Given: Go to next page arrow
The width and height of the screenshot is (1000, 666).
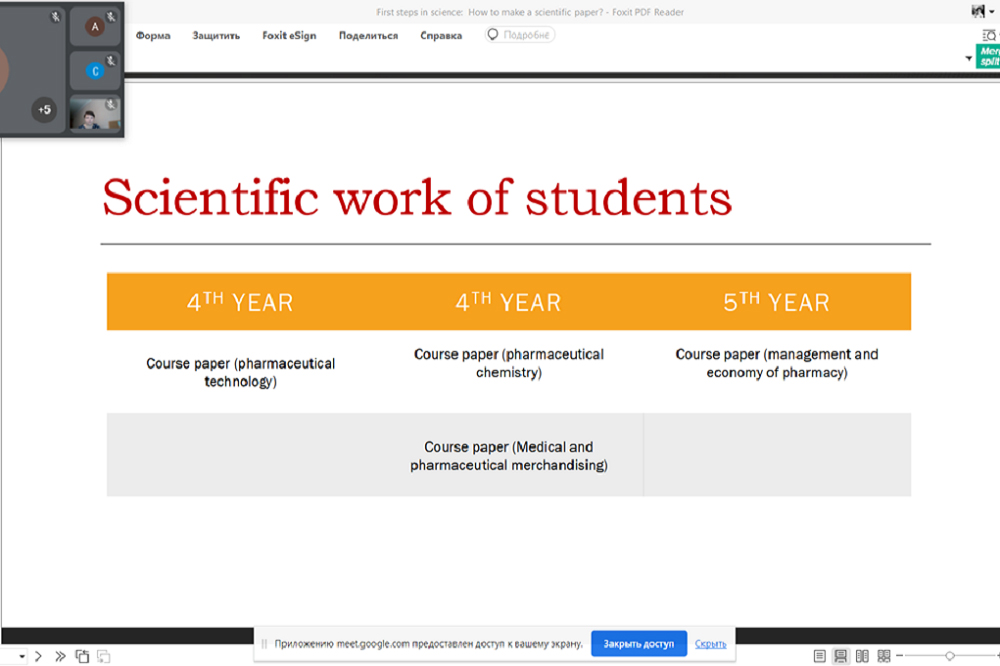Looking at the screenshot, I should point(38,657).
